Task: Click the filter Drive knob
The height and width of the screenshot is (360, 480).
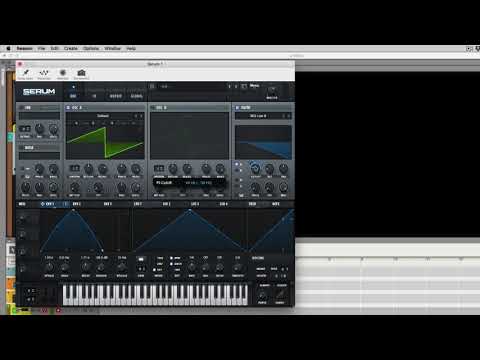Action: [255, 187]
